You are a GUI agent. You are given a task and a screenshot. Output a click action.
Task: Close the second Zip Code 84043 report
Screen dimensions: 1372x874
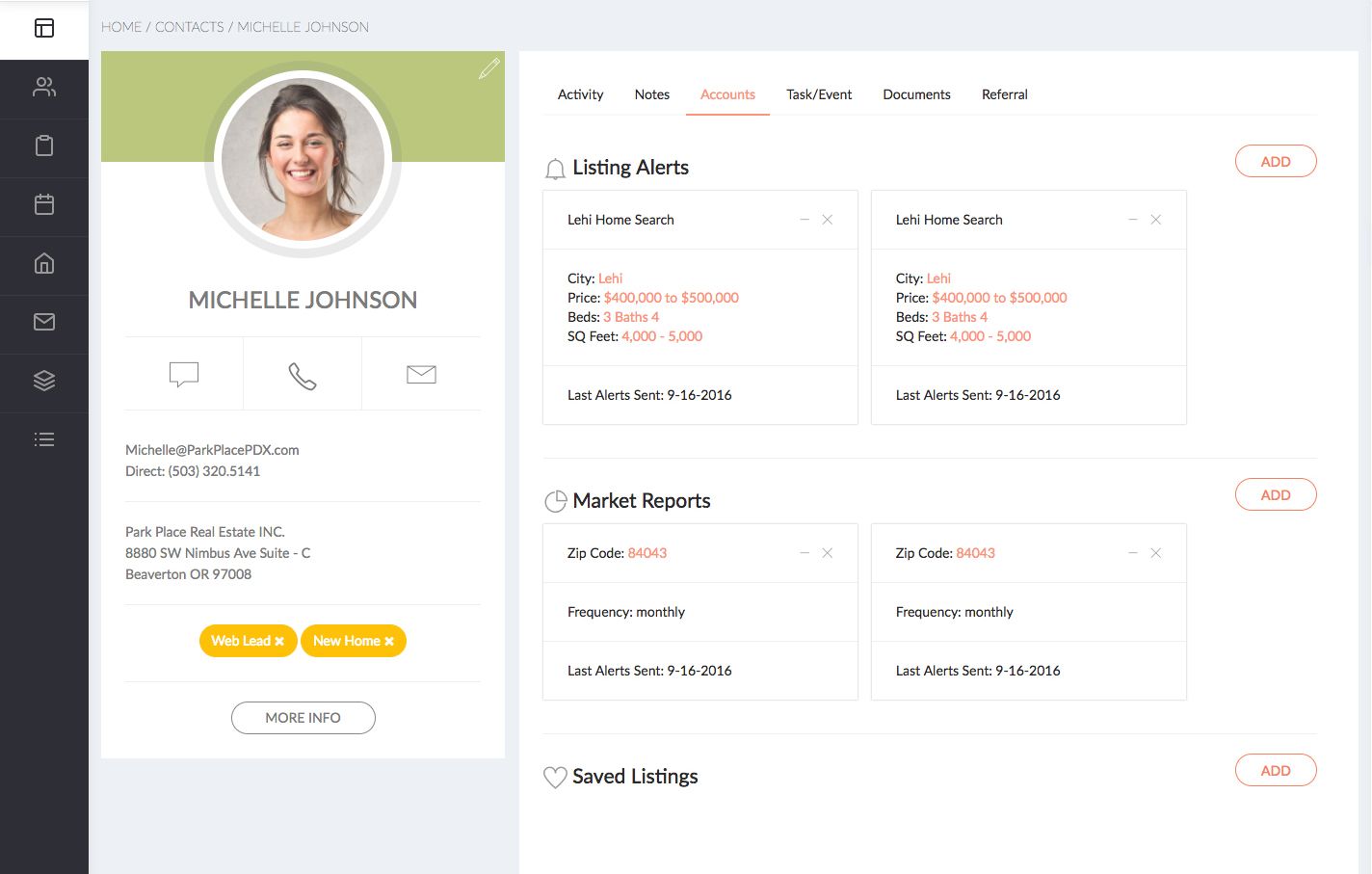[1155, 553]
